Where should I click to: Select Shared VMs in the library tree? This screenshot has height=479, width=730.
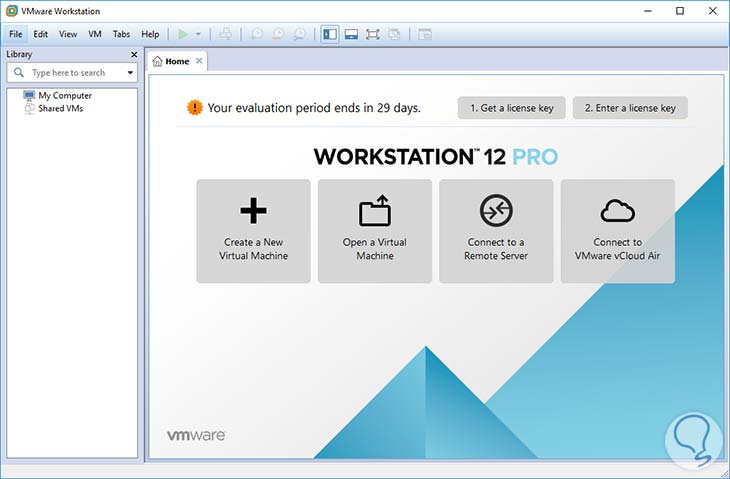click(x=54, y=108)
